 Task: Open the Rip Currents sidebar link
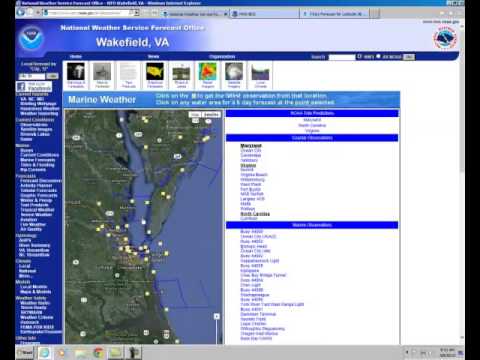33,170
